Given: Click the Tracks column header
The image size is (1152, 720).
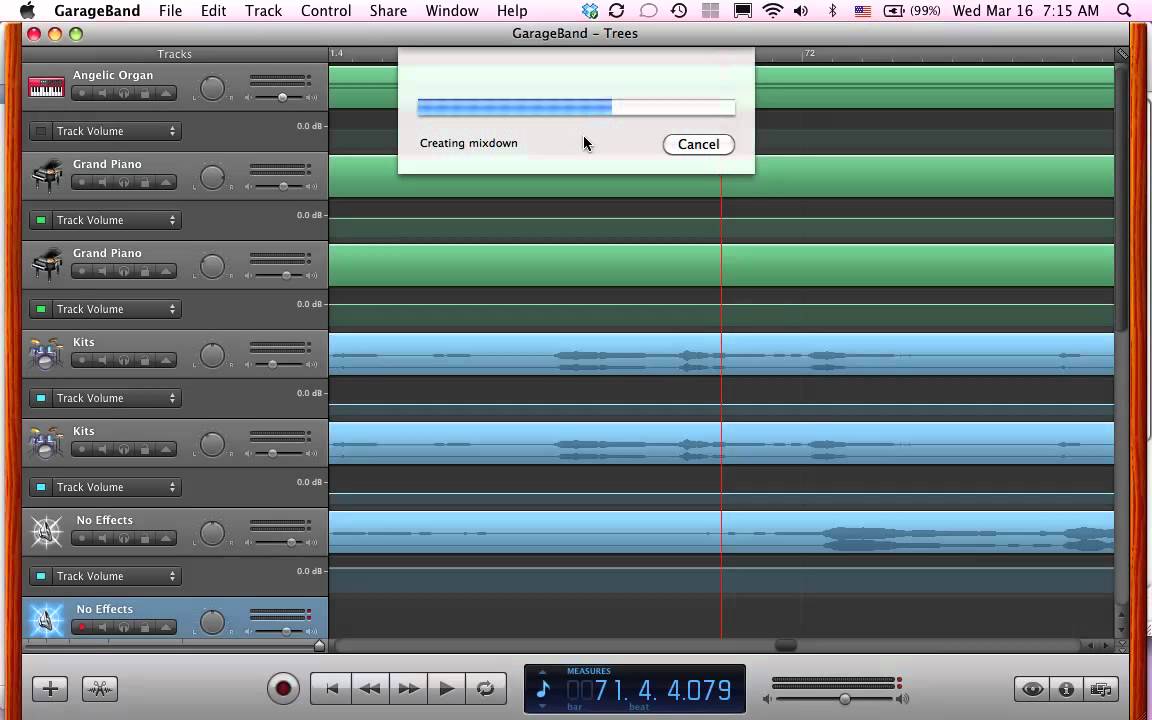Looking at the screenshot, I should point(175,54).
